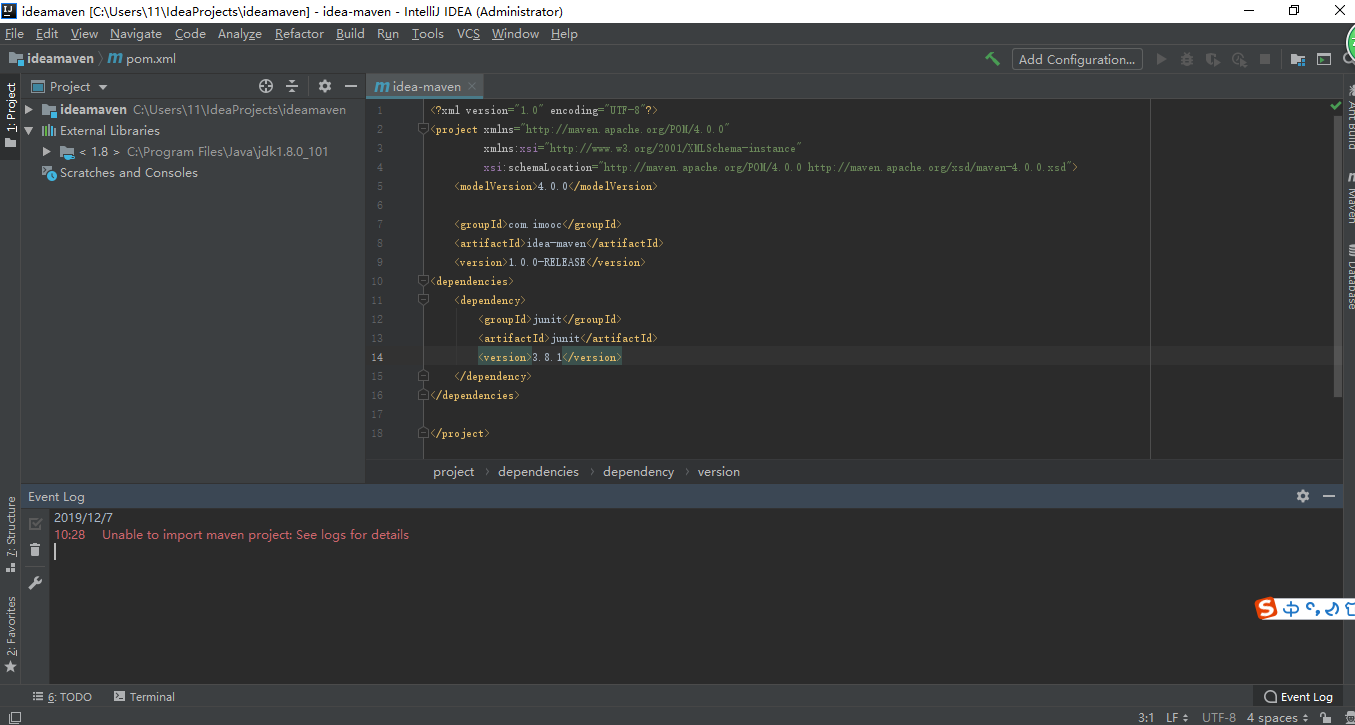Click ideamaven breadcrumb in navigation bar

click(x=51, y=59)
